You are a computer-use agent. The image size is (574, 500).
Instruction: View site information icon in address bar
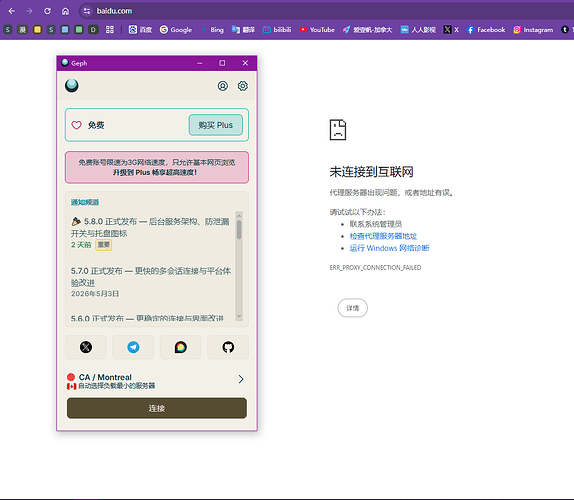87,11
